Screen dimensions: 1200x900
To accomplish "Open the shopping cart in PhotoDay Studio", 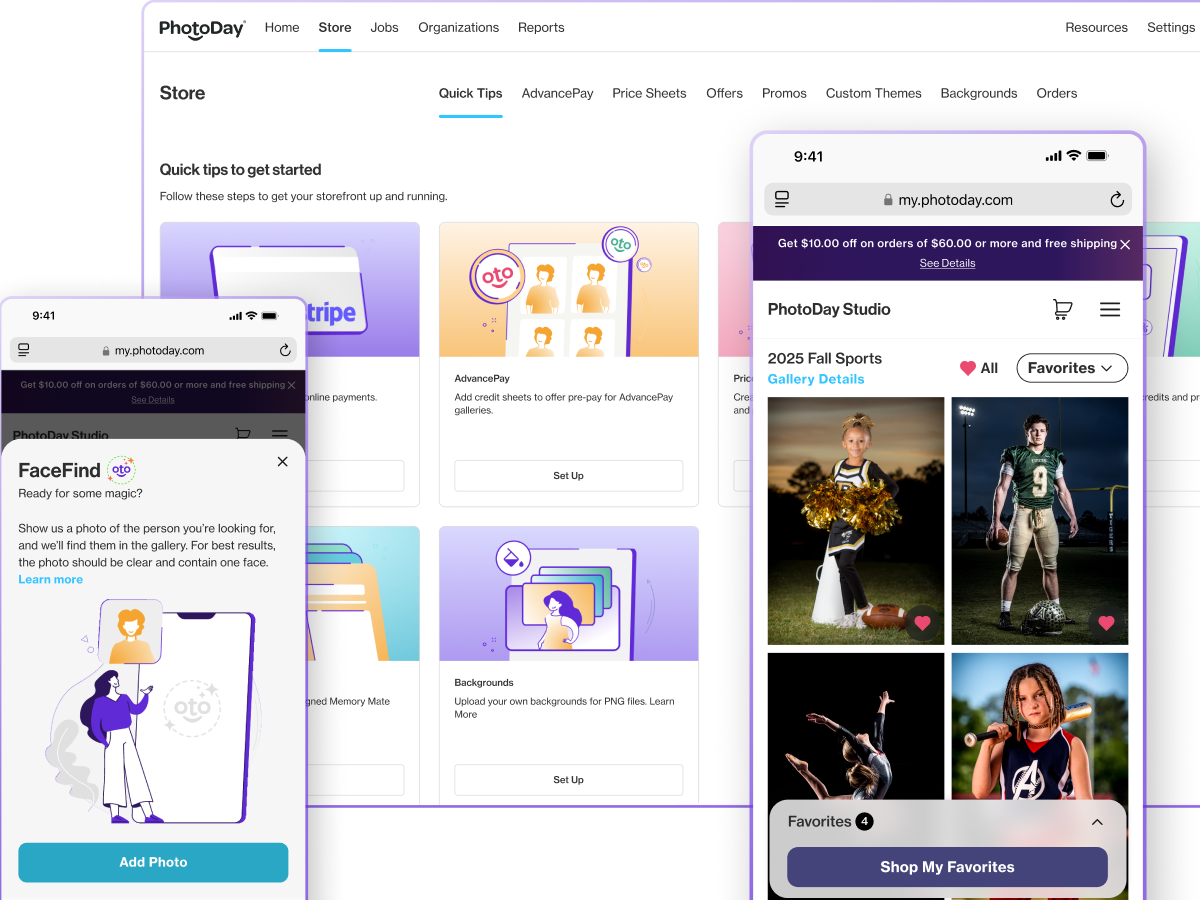I will (1062, 310).
